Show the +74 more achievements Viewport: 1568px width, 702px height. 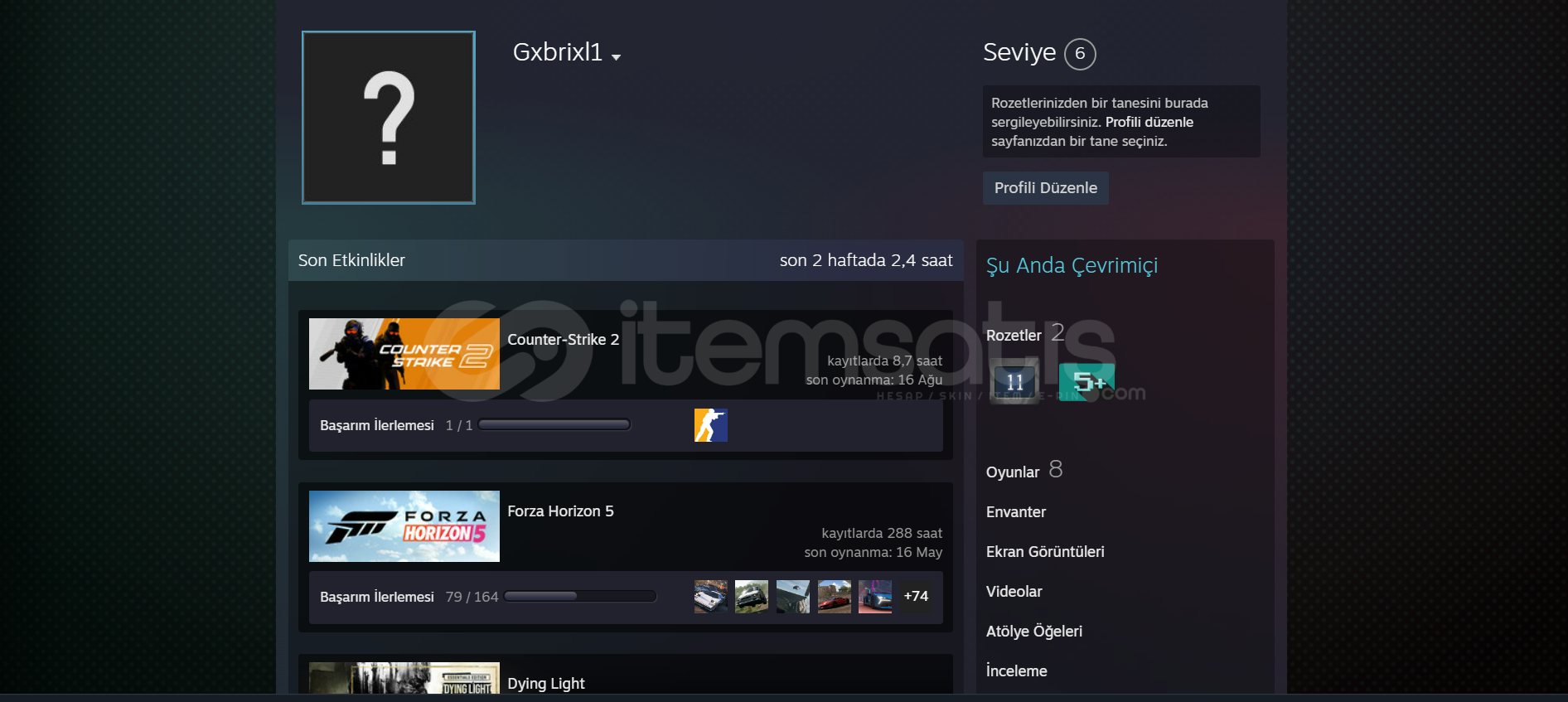pyautogui.click(x=916, y=597)
